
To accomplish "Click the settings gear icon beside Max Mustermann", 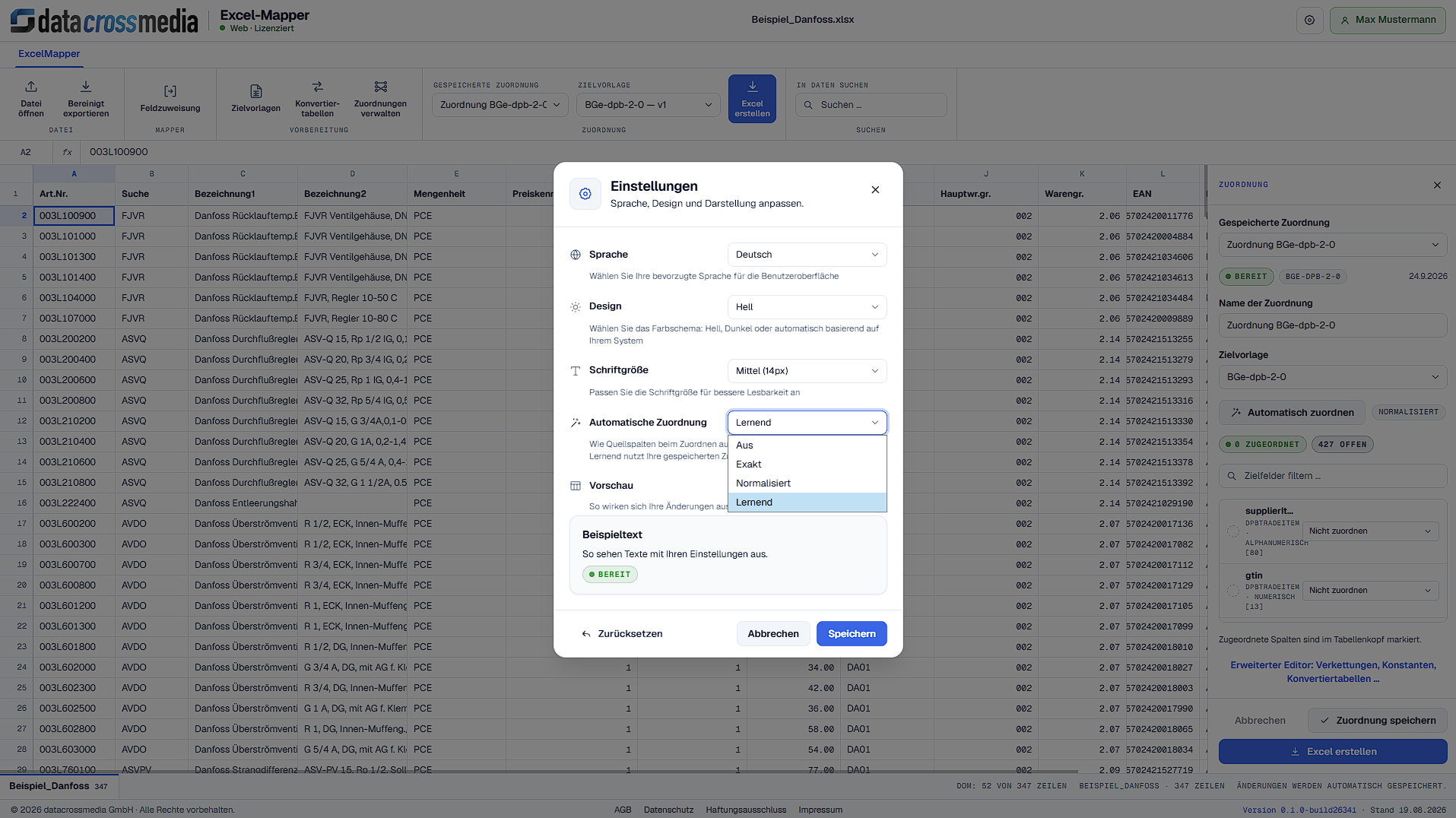I will [x=1309, y=21].
